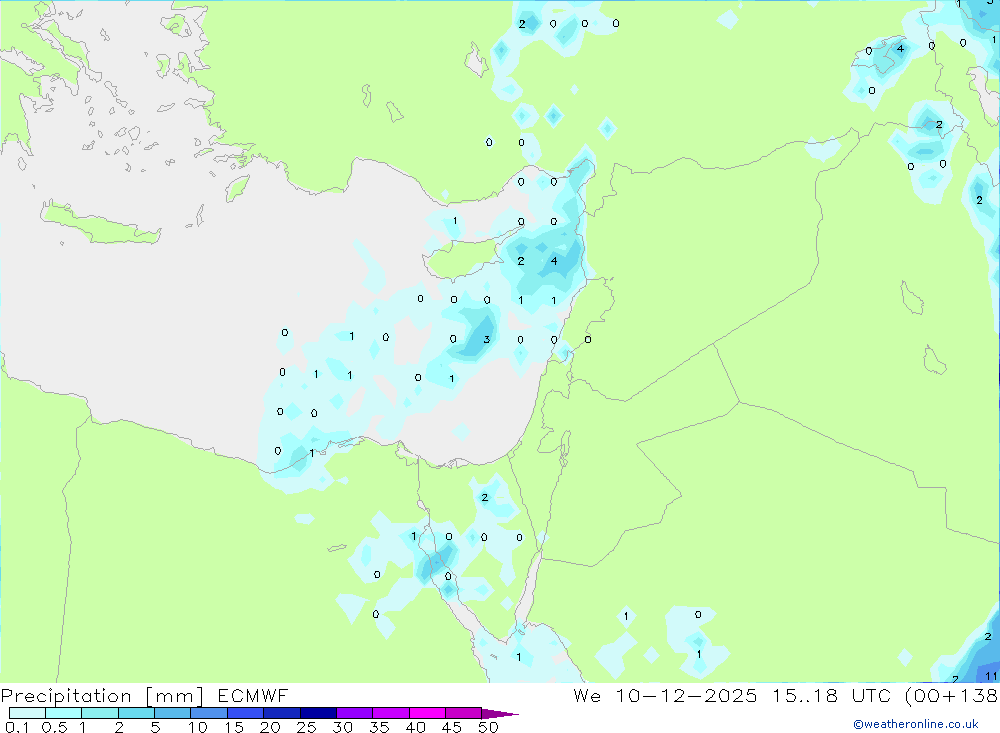The height and width of the screenshot is (733, 1000).
Task: Click the '20' legend scale label
Action: (x=270, y=727)
